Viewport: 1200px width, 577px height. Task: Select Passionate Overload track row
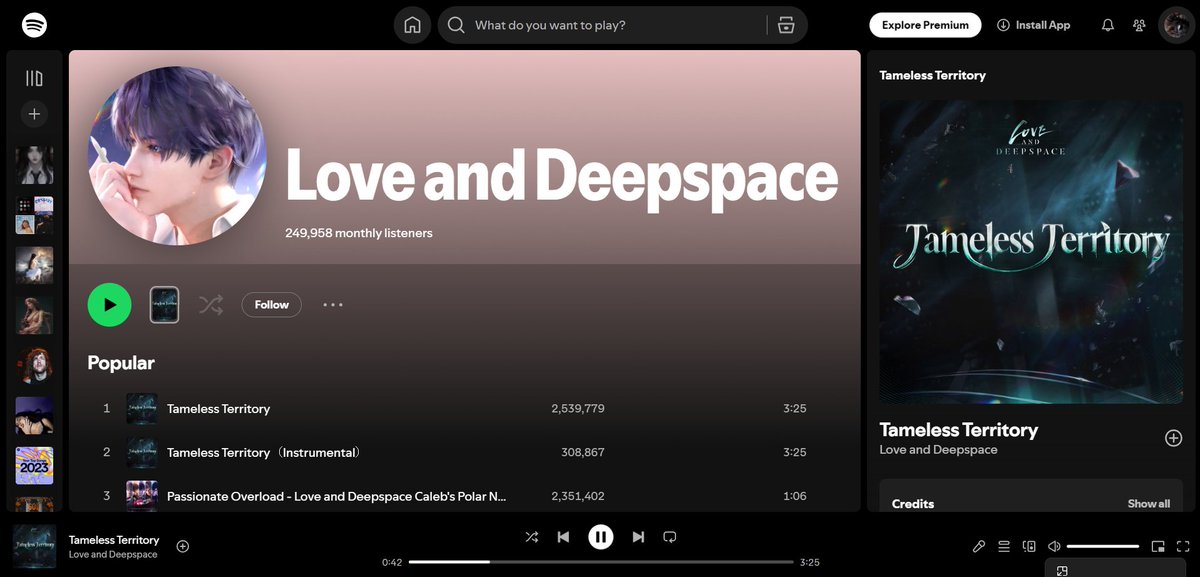point(464,495)
